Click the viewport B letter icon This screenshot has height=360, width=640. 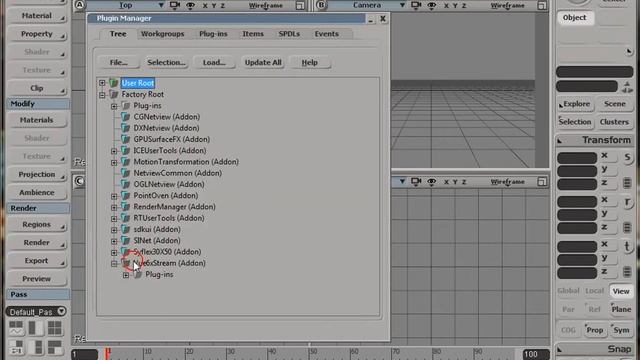[321, 5]
